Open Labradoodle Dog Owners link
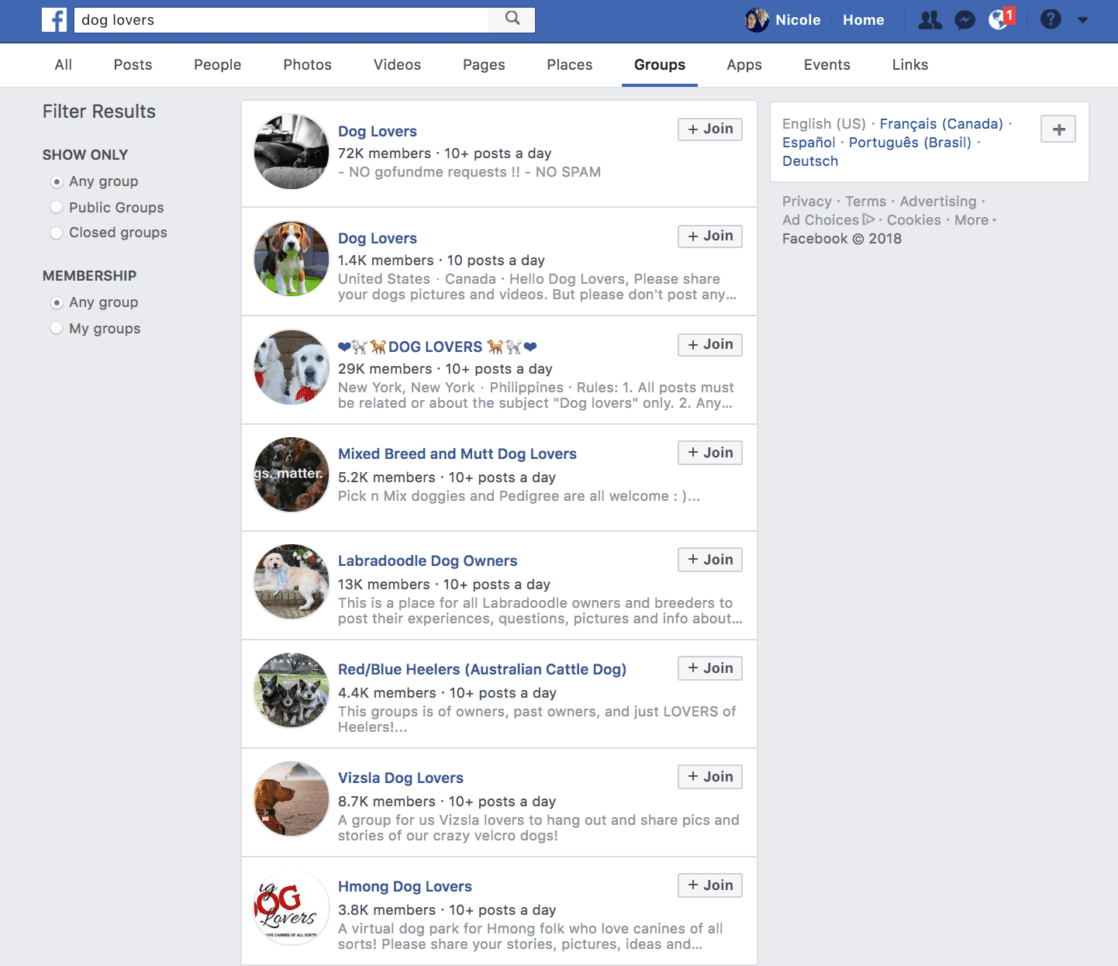The height and width of the screenshot is (966, 1118). (x=427, y=560)
